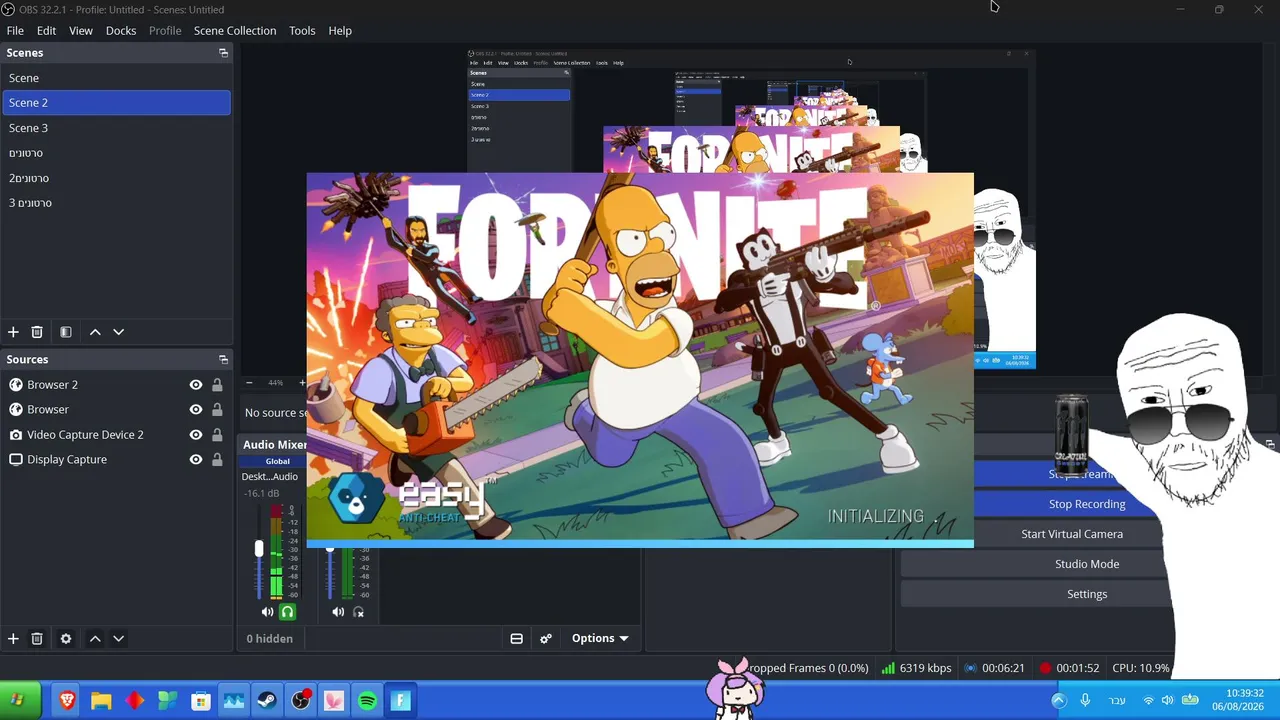Click the "CPU: 10.9%" status readout
1280x720 pixels.
pyautogui.click(x=1141, y=668)
